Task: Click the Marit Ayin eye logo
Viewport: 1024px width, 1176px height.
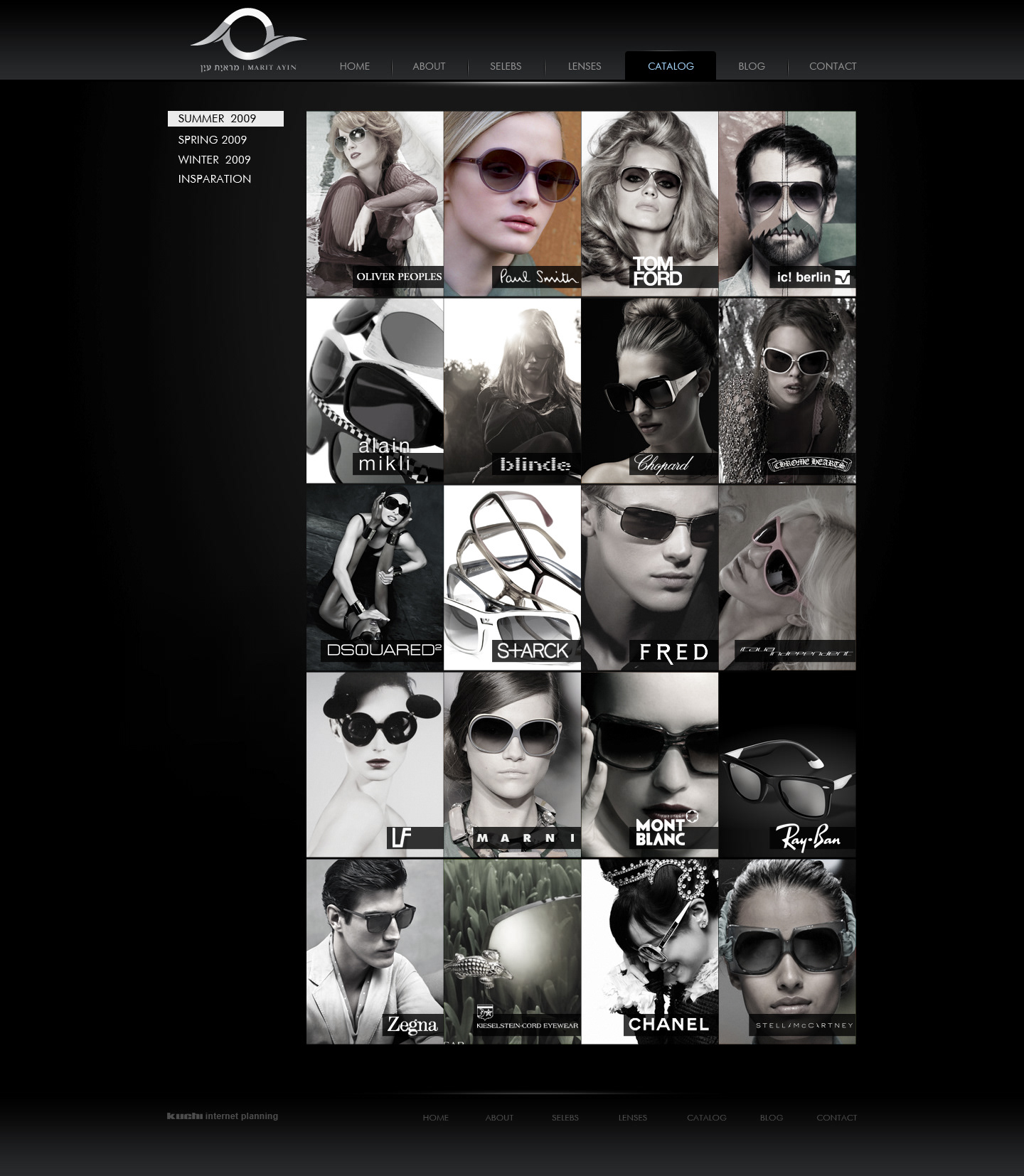Action: [x=248, y=41]
